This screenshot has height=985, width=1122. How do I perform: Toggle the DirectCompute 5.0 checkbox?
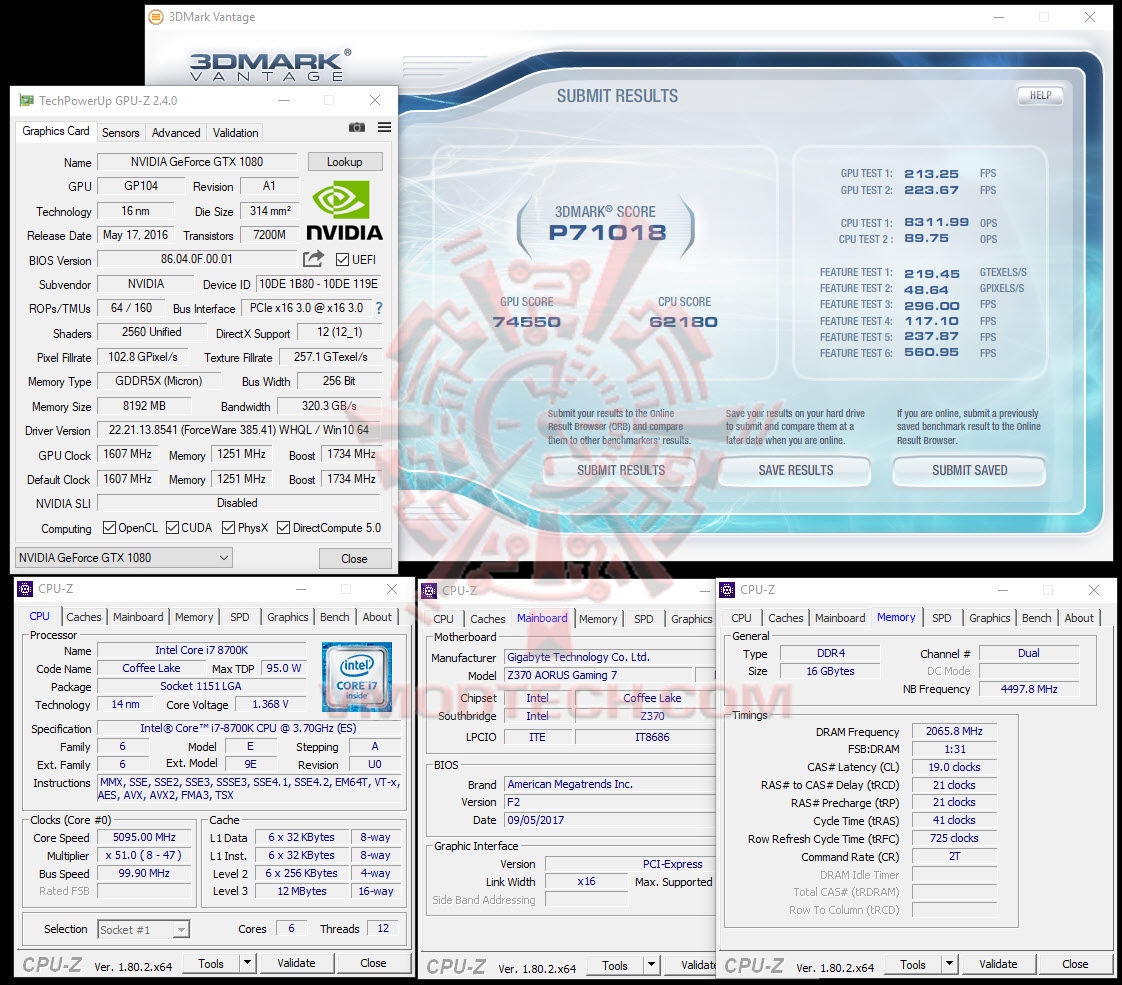(x=283, y=528)
